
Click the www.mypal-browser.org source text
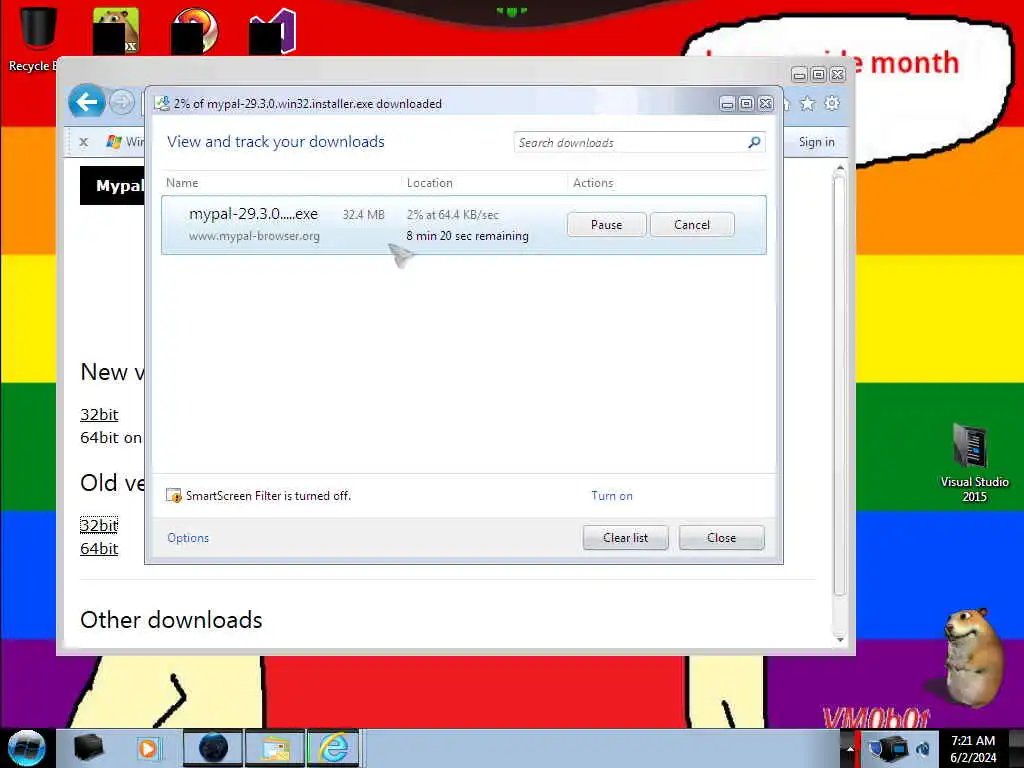pos(254,236)
